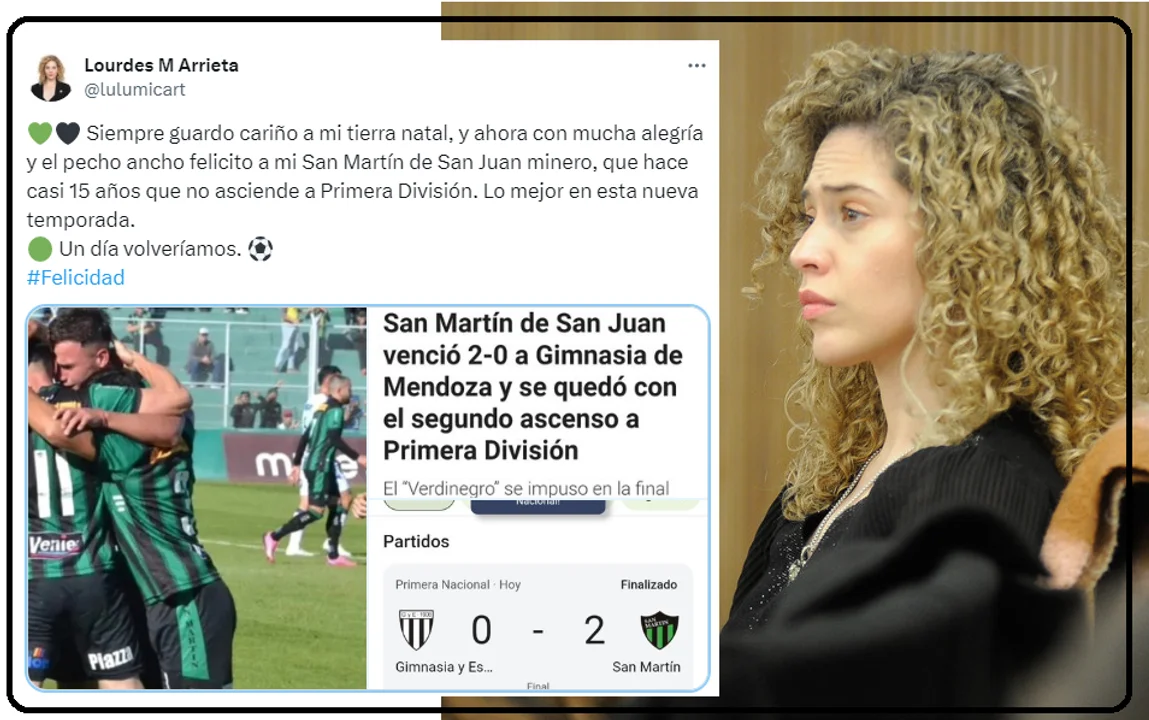The height and width of the screenshot is (720, 1149).
Task: Click the El Verdinegro subtitle text
Action: click(x=526, y=488)
